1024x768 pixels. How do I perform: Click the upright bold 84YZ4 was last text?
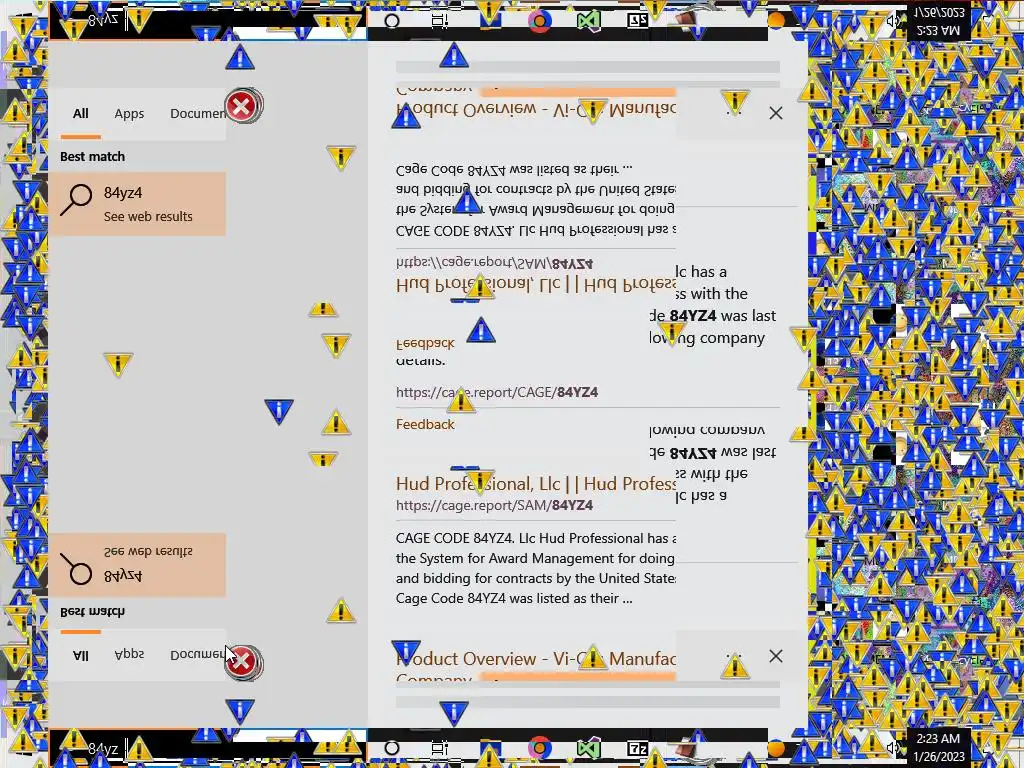(723, 316)
